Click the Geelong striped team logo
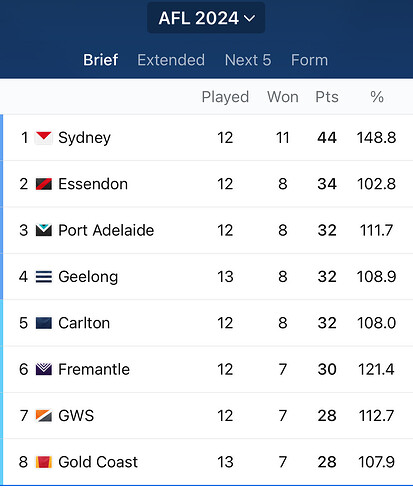This screenshot has width=413, height=500. point(44,277)
